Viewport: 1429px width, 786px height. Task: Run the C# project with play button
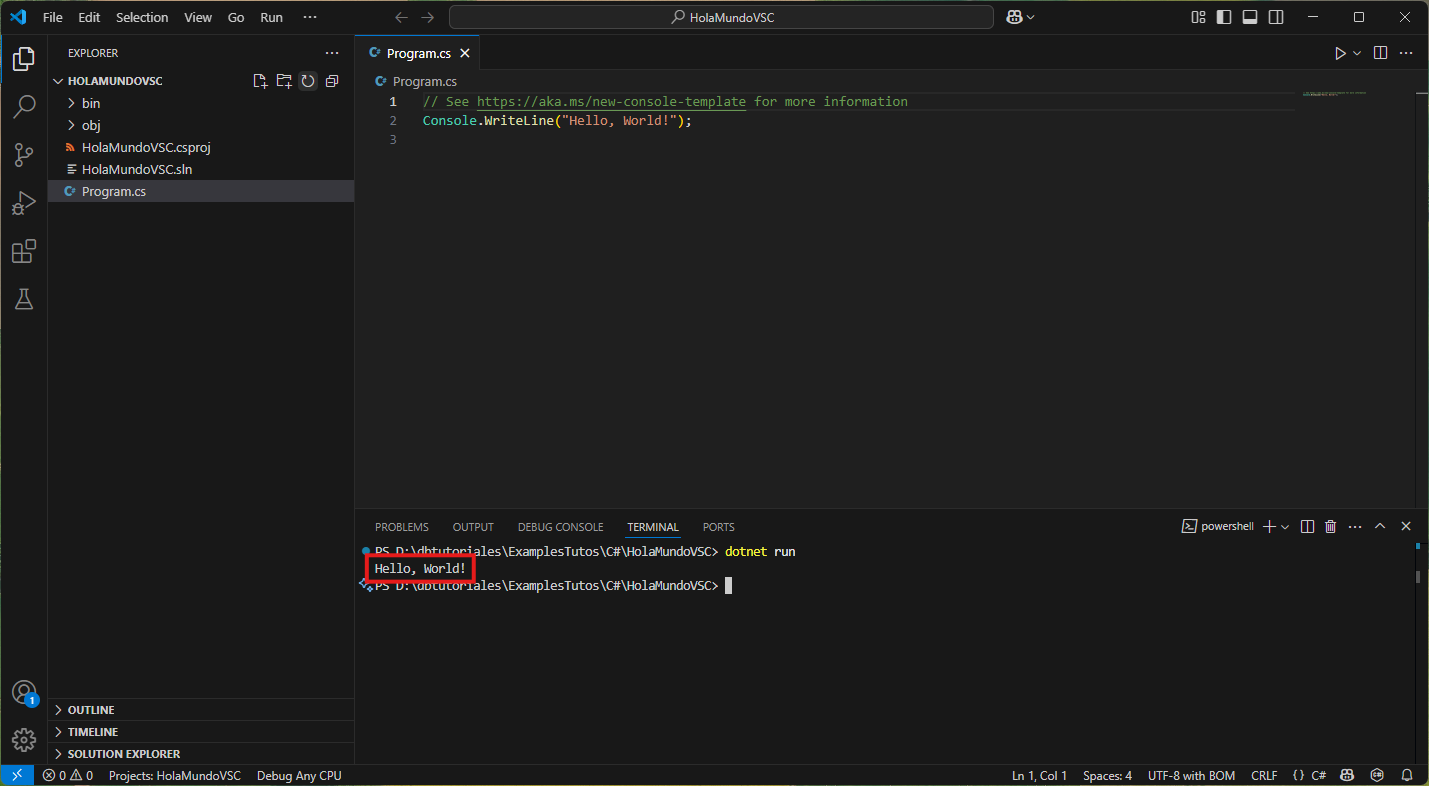(1340, 53)
